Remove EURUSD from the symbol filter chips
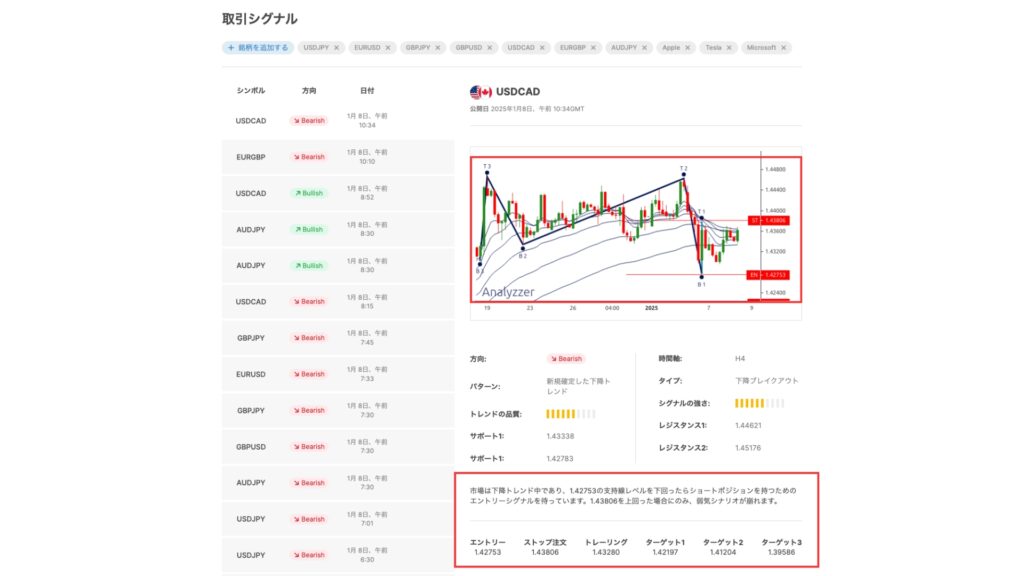The image size is (1024, 576). [x=388, y=47]
